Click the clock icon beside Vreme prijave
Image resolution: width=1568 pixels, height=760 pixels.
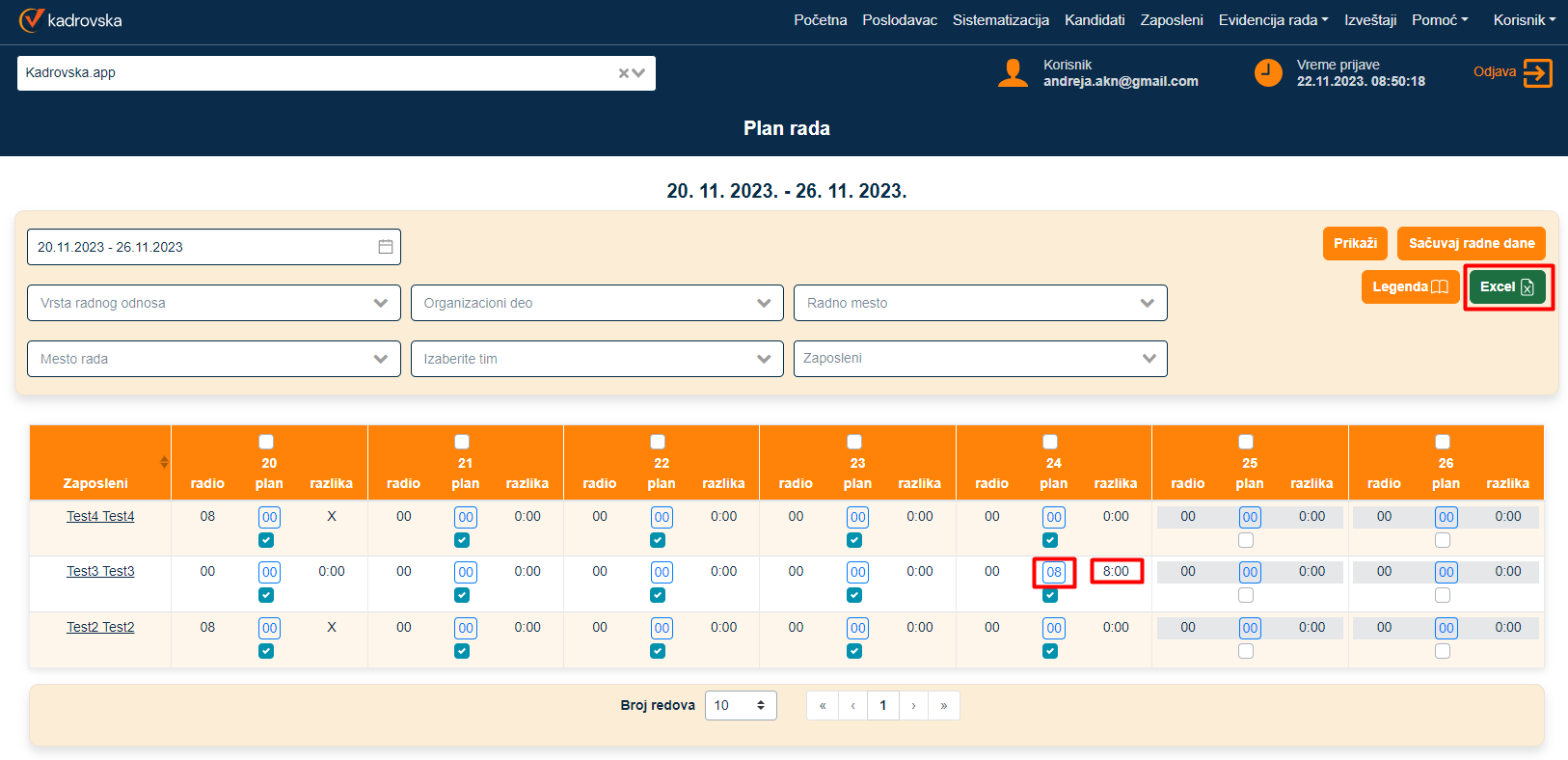1268,73
